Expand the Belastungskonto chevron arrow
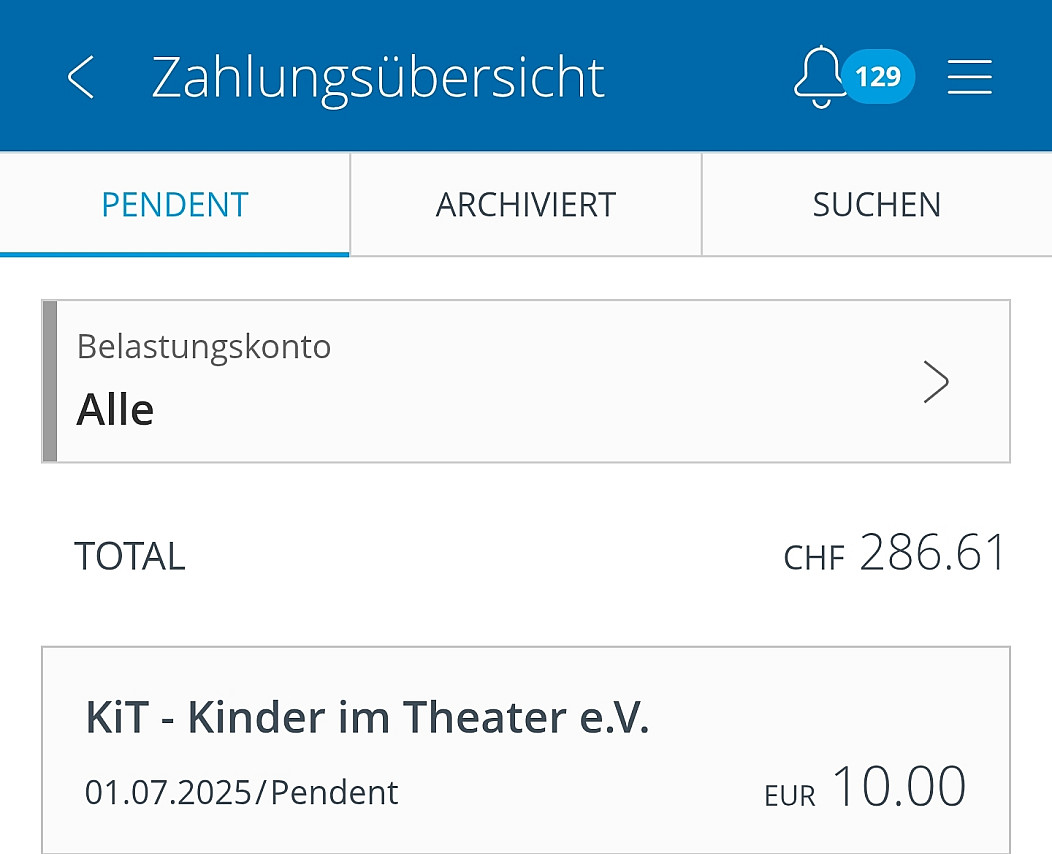 [935, 382]
